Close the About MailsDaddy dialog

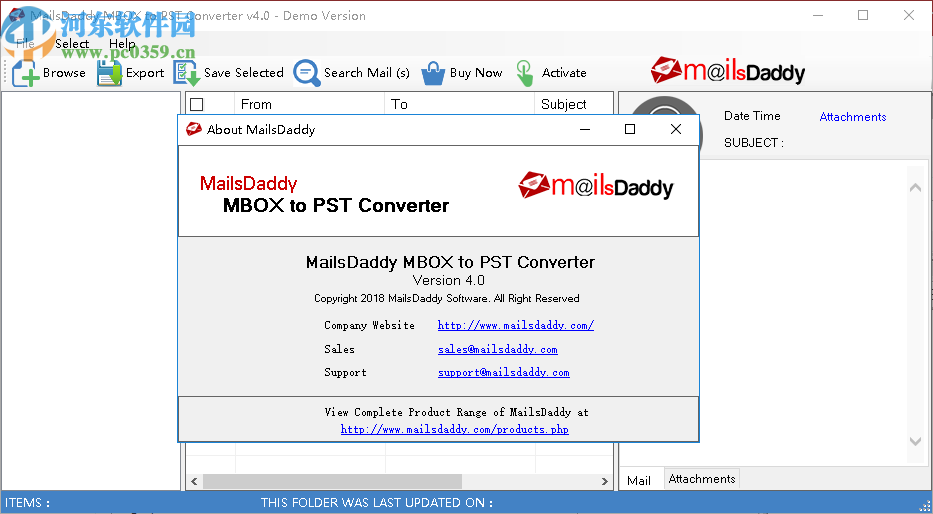pos(675,129)
